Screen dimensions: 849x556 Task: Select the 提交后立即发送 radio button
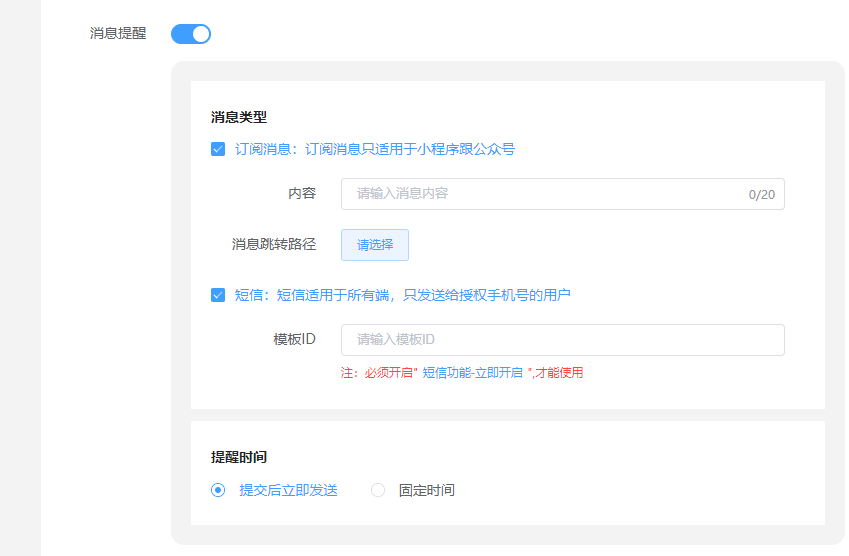218,490
